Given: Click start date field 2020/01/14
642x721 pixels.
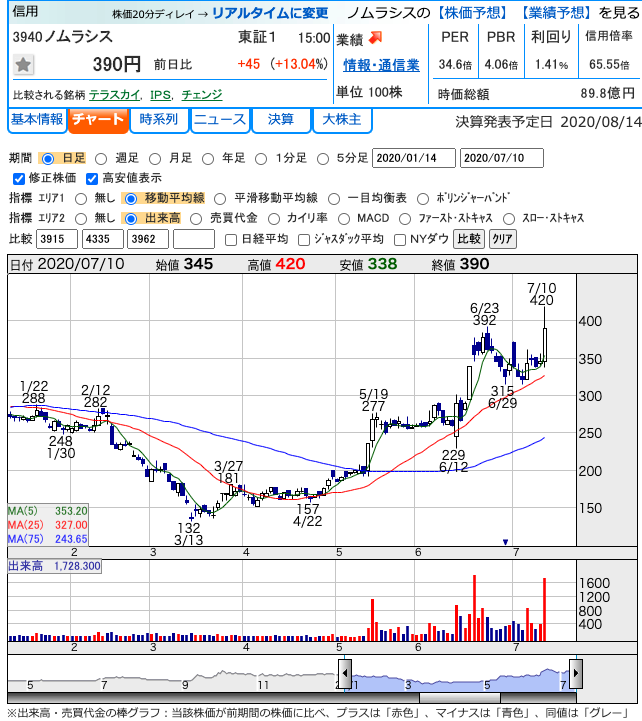Looking at the screenshot, I should (414, 158).
